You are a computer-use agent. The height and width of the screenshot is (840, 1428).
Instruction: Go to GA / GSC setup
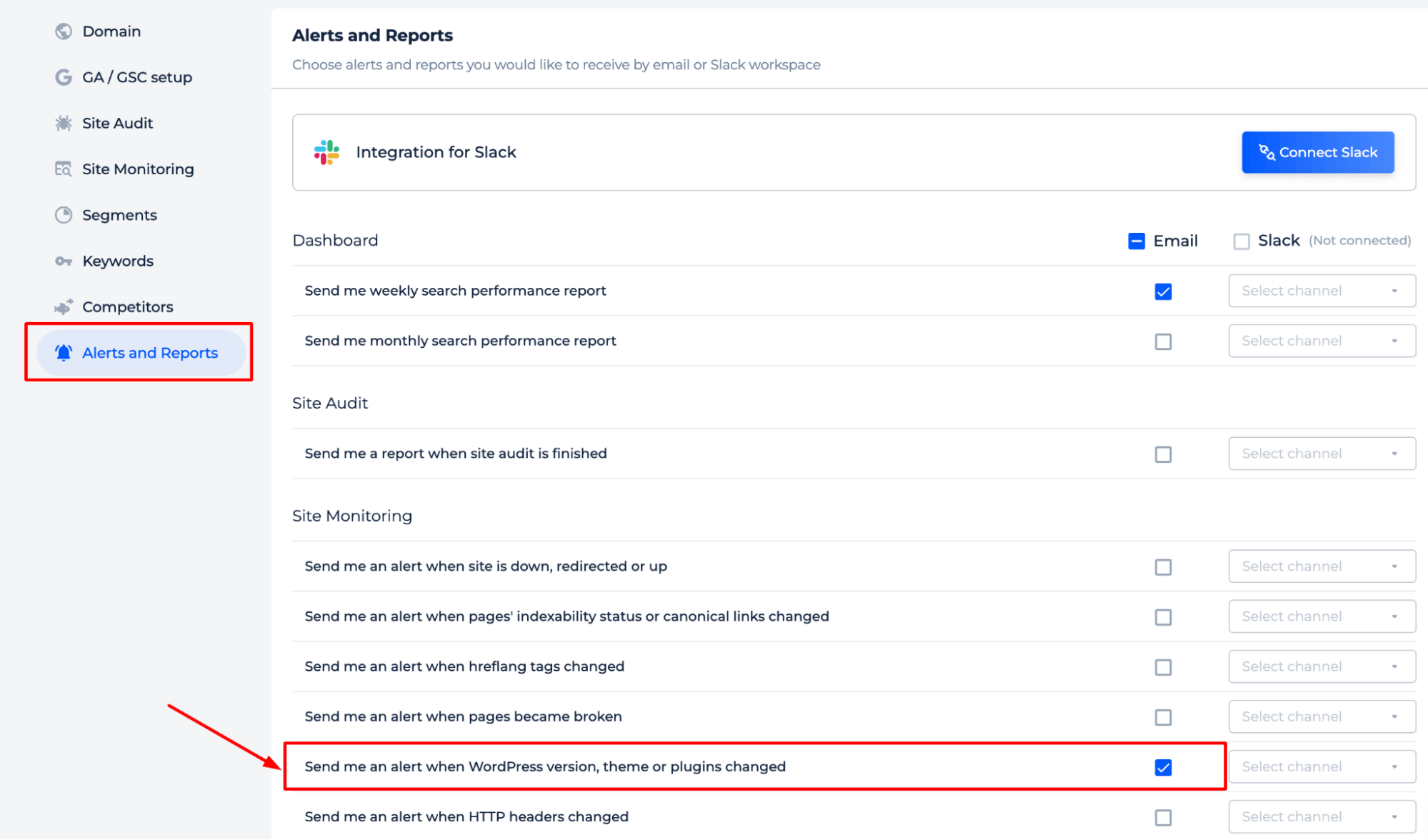137,77
